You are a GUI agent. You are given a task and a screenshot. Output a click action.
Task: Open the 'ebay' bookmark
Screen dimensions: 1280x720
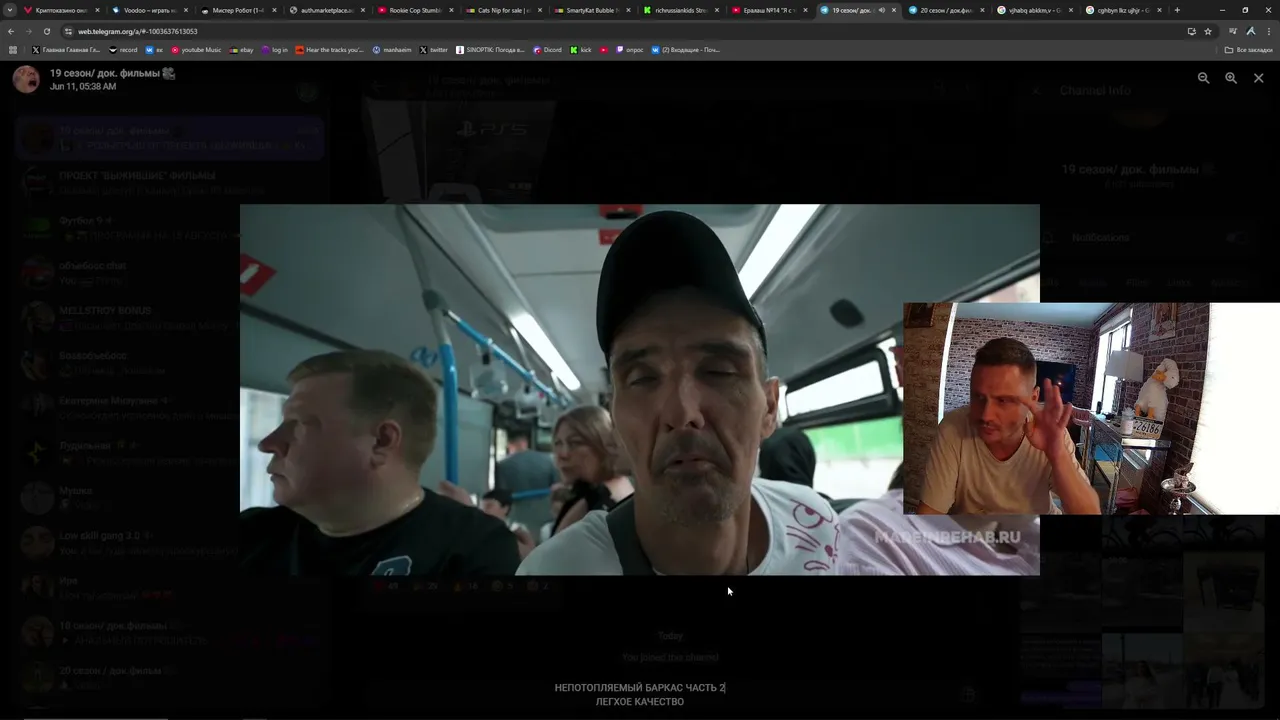pos(241,50)
